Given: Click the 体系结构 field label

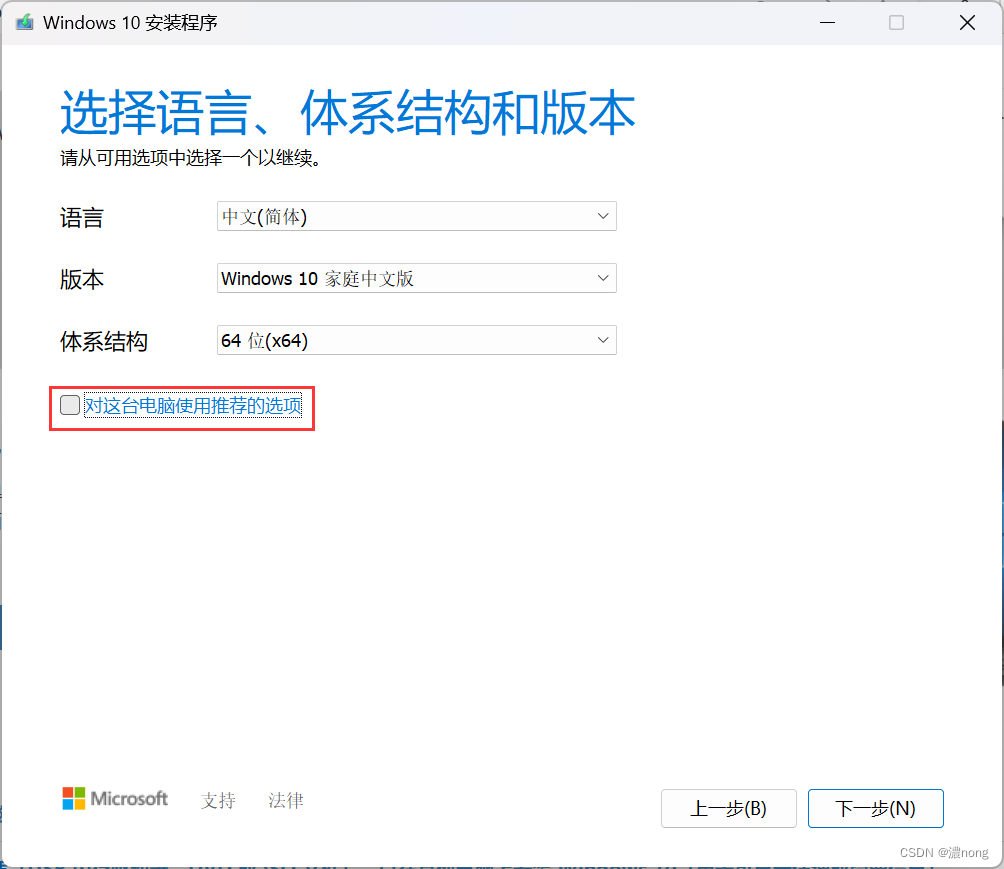Looking at the screenshot, I should [x=104, y=341].
